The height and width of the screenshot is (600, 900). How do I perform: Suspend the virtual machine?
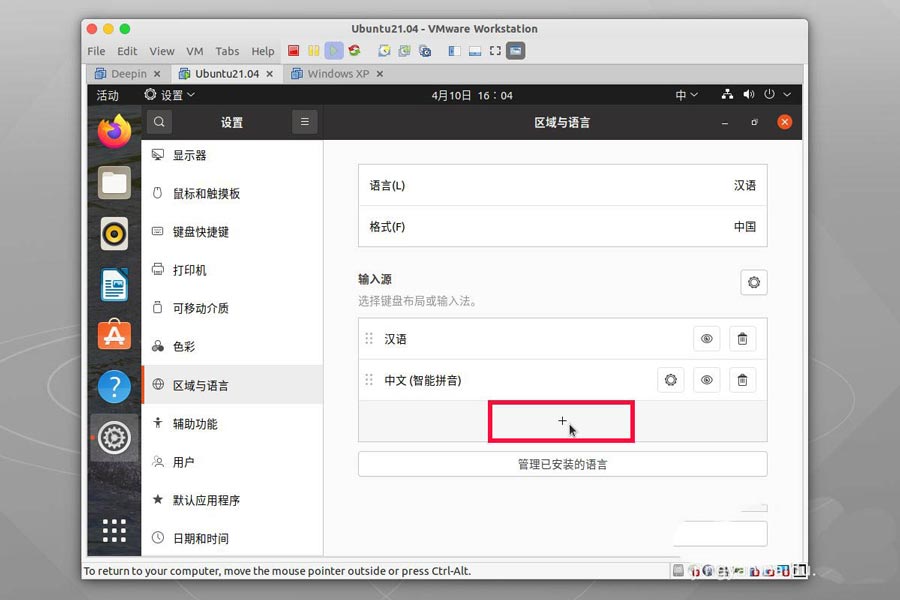(x=311, y=49)
